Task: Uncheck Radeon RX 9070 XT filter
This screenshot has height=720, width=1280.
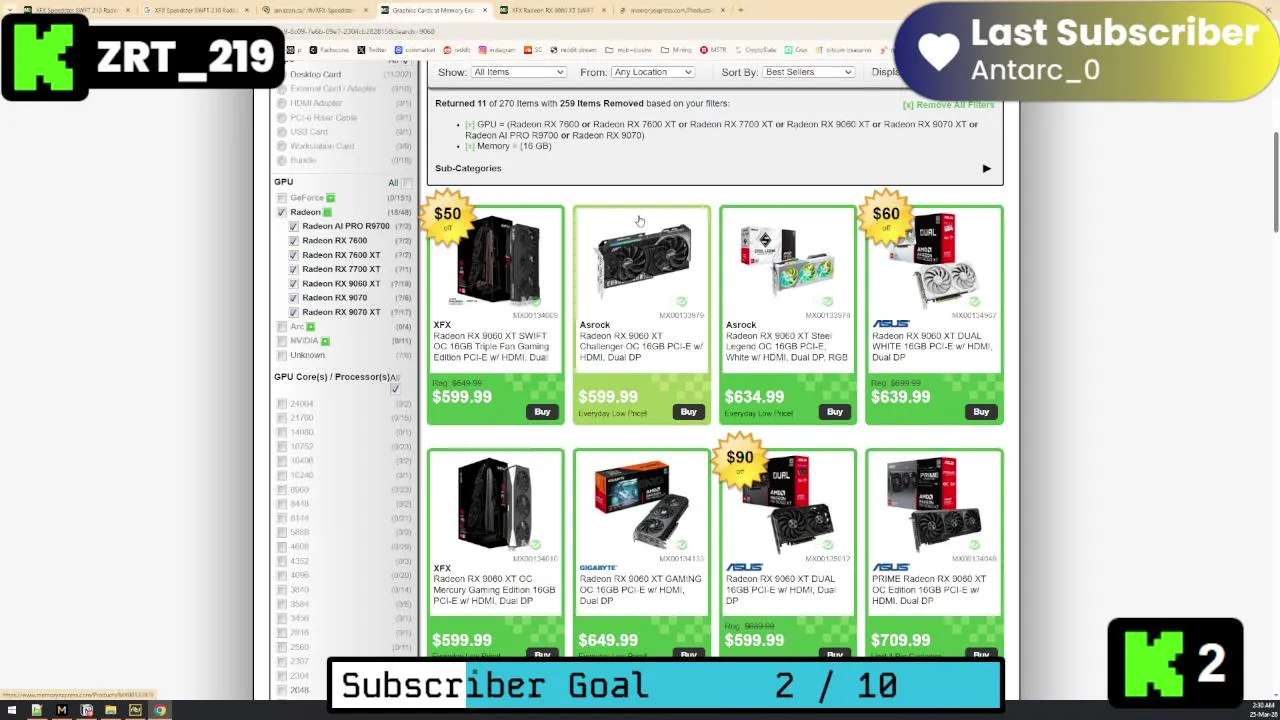Action: (294, 313)
